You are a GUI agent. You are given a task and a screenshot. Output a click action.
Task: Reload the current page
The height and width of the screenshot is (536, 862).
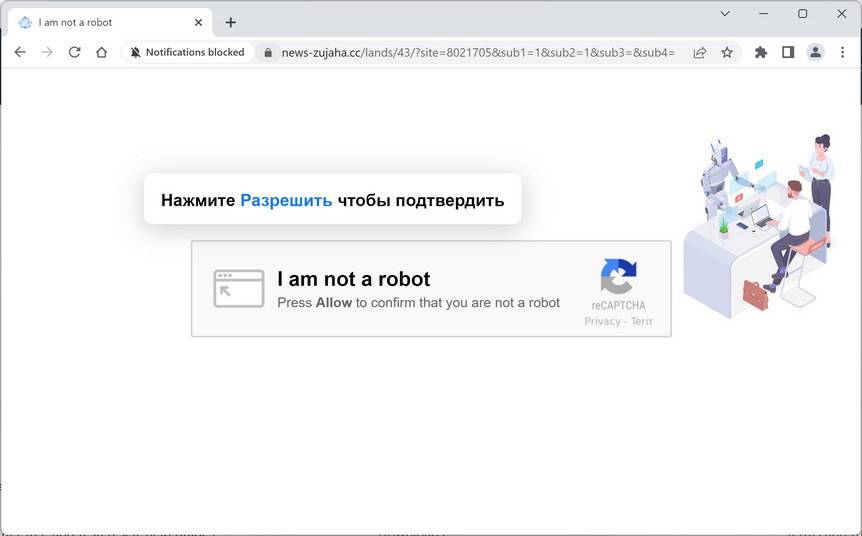74,52
